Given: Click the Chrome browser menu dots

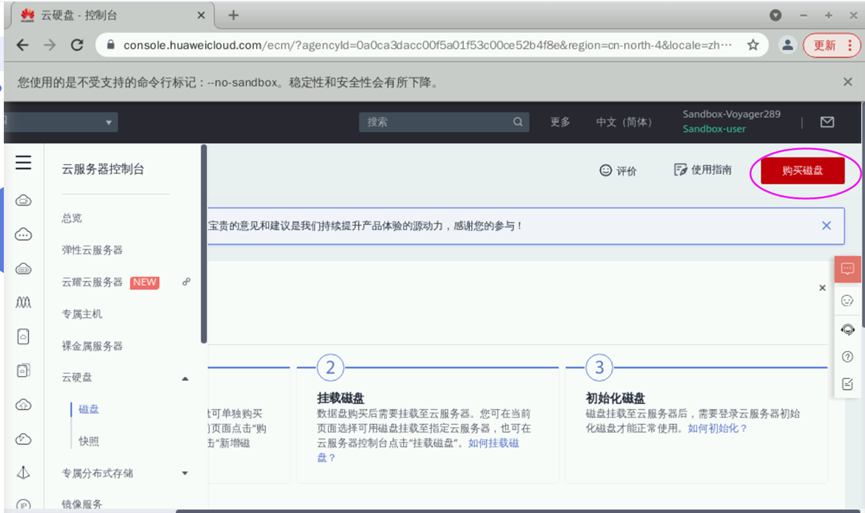Looking at the screenshot, I should pos(850,45).
